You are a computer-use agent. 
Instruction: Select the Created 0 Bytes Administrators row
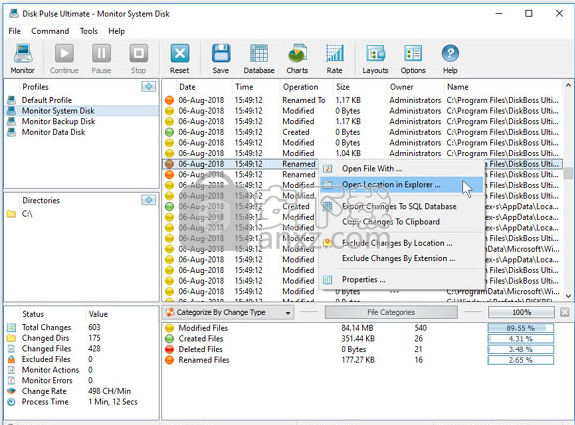click(361, 132)
